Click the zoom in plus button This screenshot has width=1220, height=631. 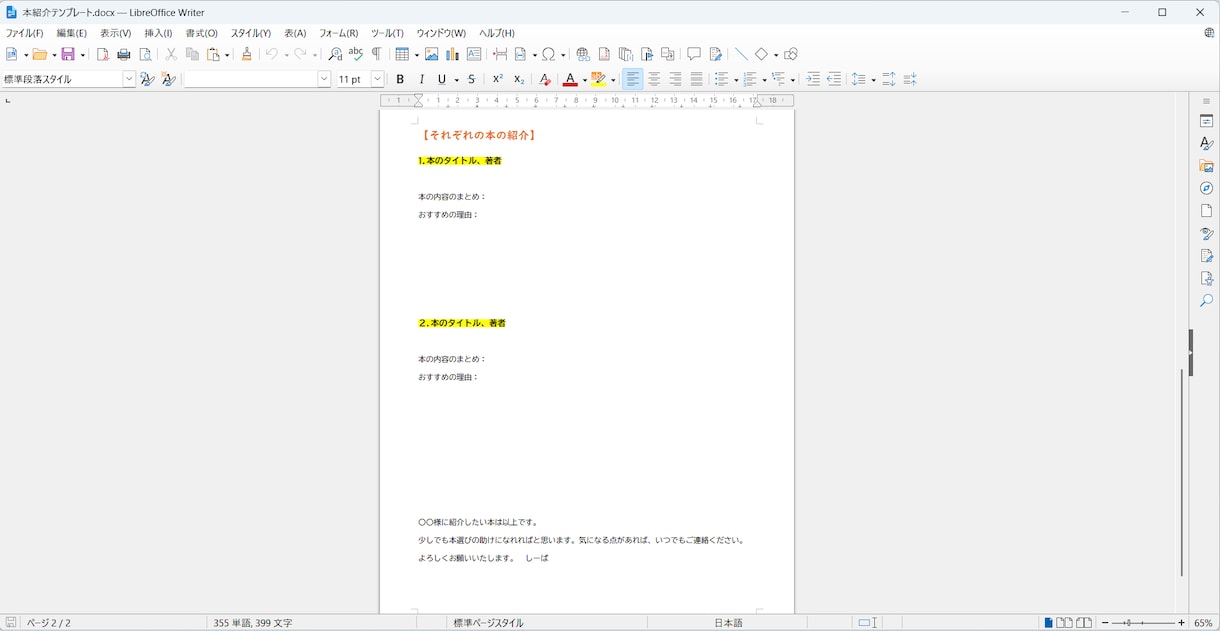[1181, 623]
